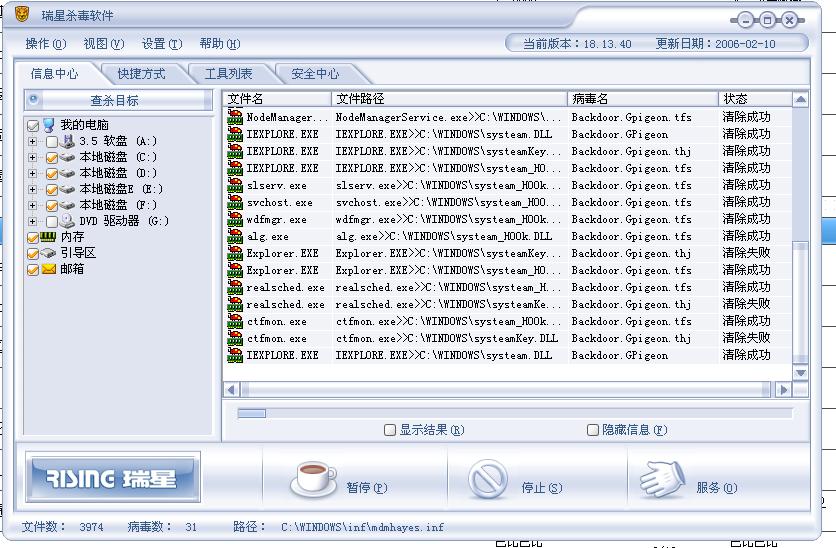Uncheck the 引导区 checkbox
This screenshot has height=548, width=836.
pyautogui.click(x=33, y=254)
